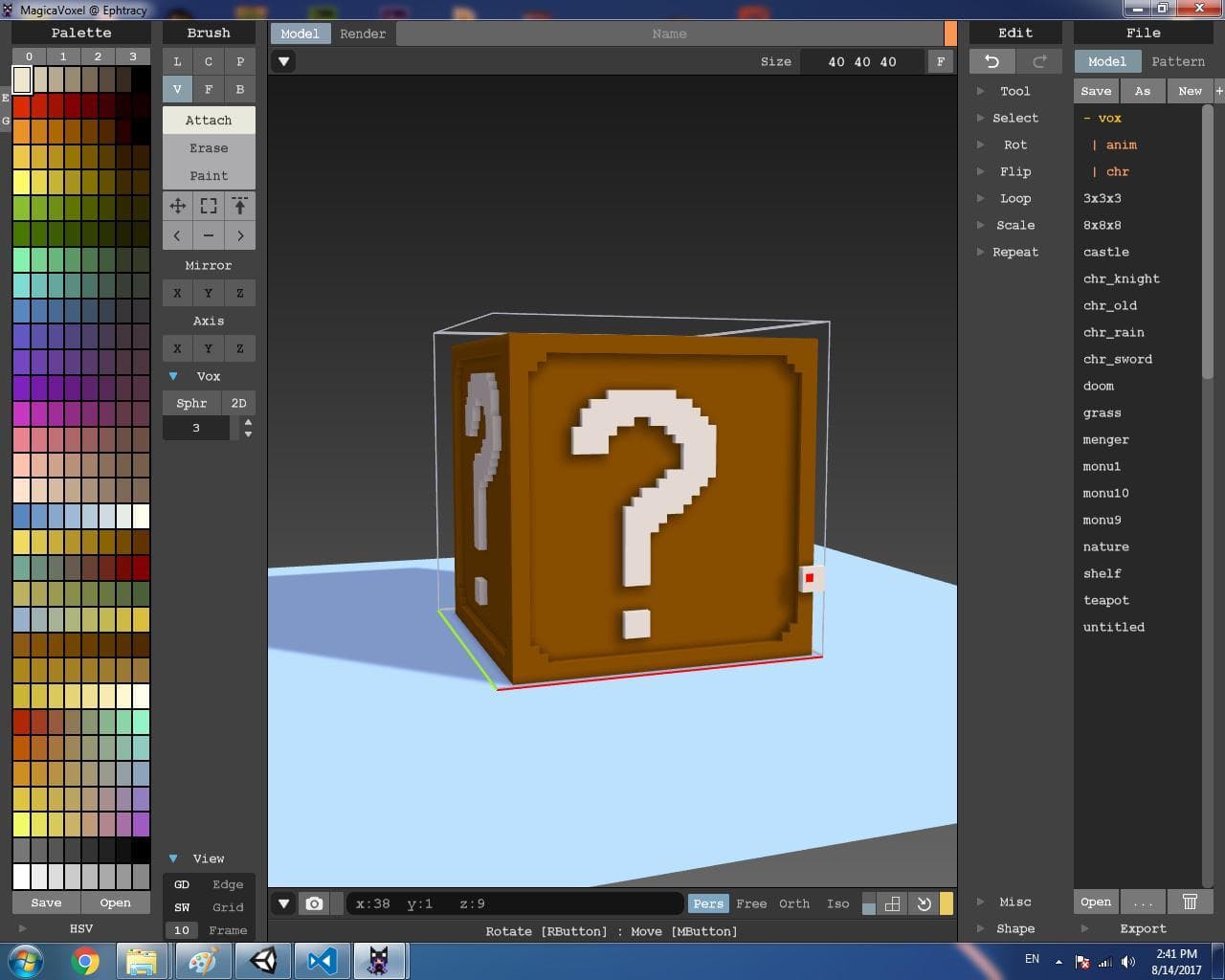
Task: Select the orange model color indicator bar
Action: pos(950,33)
